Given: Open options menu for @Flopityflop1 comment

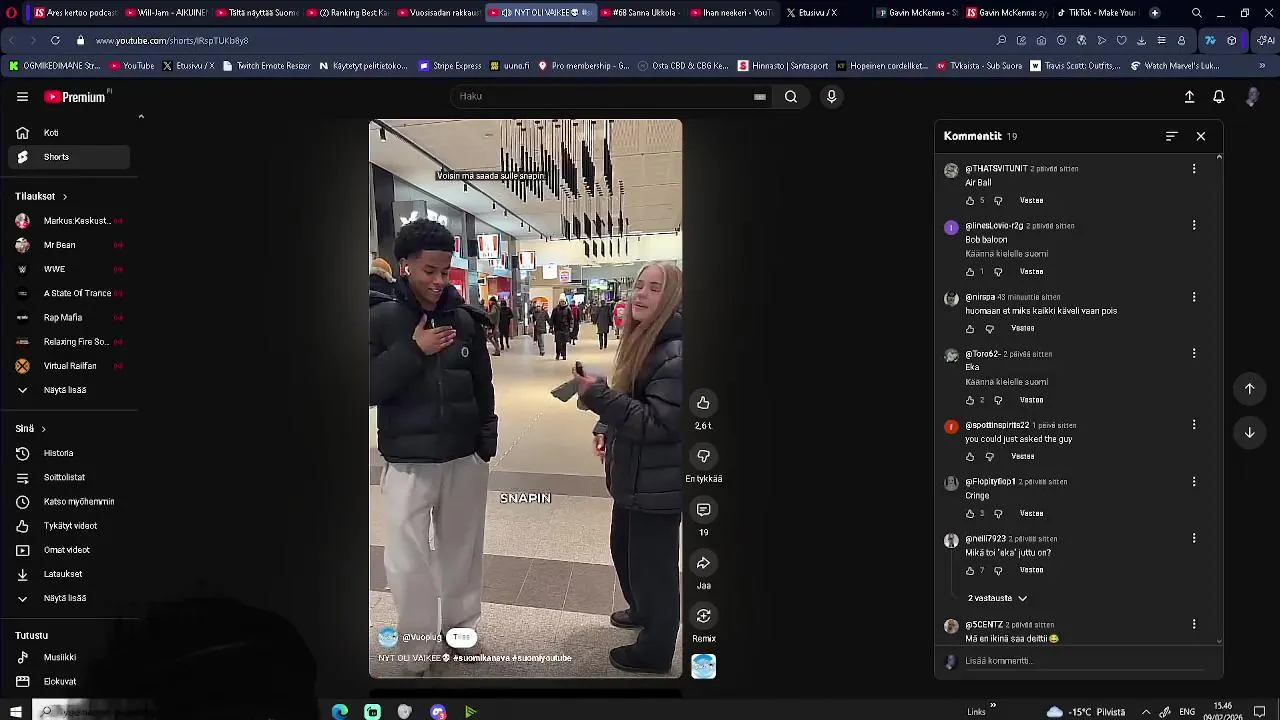Looking at the screenshot, I should pyautogui.click(x=1193, y=482).
